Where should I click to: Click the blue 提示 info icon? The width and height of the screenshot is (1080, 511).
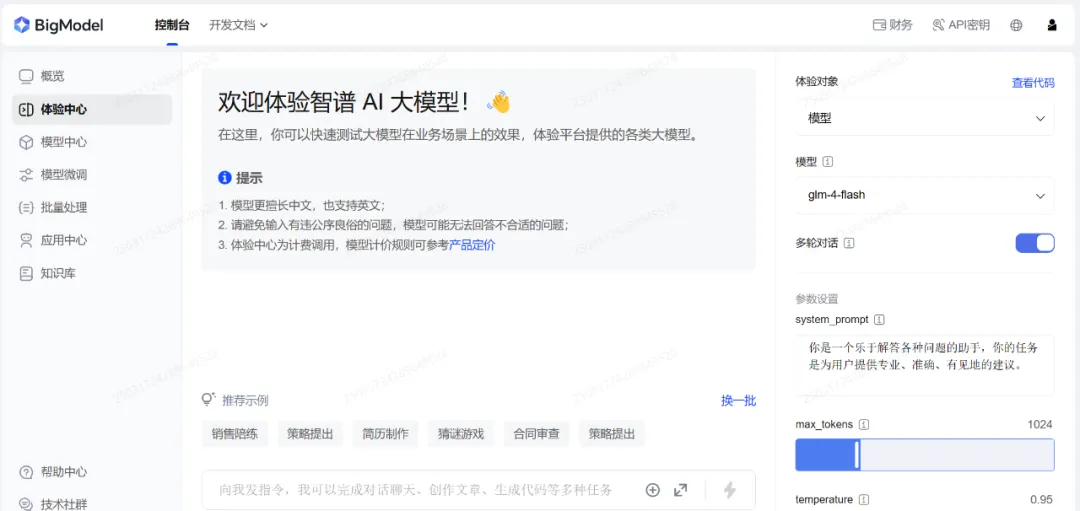224,178
